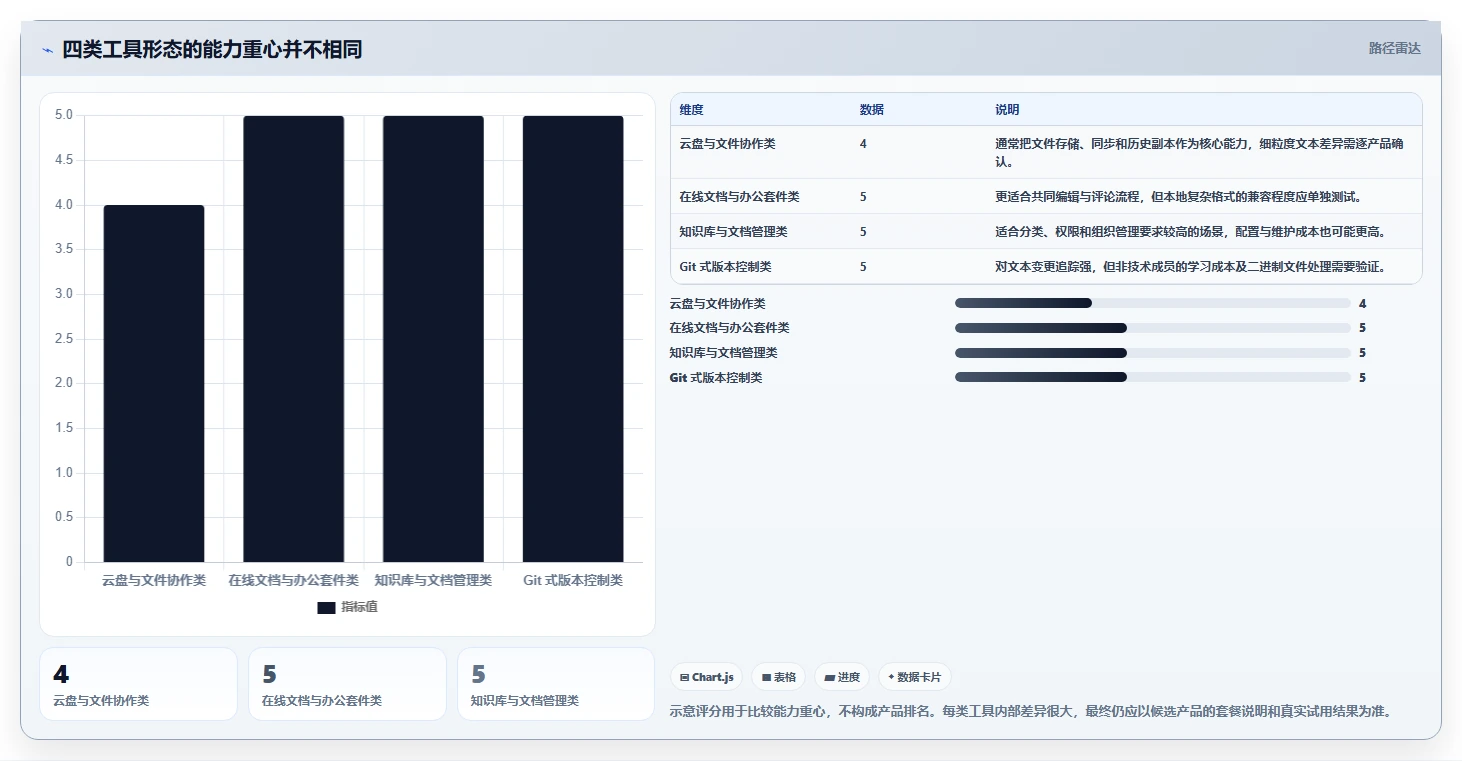Click the 云盘与文件协作类 progress bar

click(1153, 303)
